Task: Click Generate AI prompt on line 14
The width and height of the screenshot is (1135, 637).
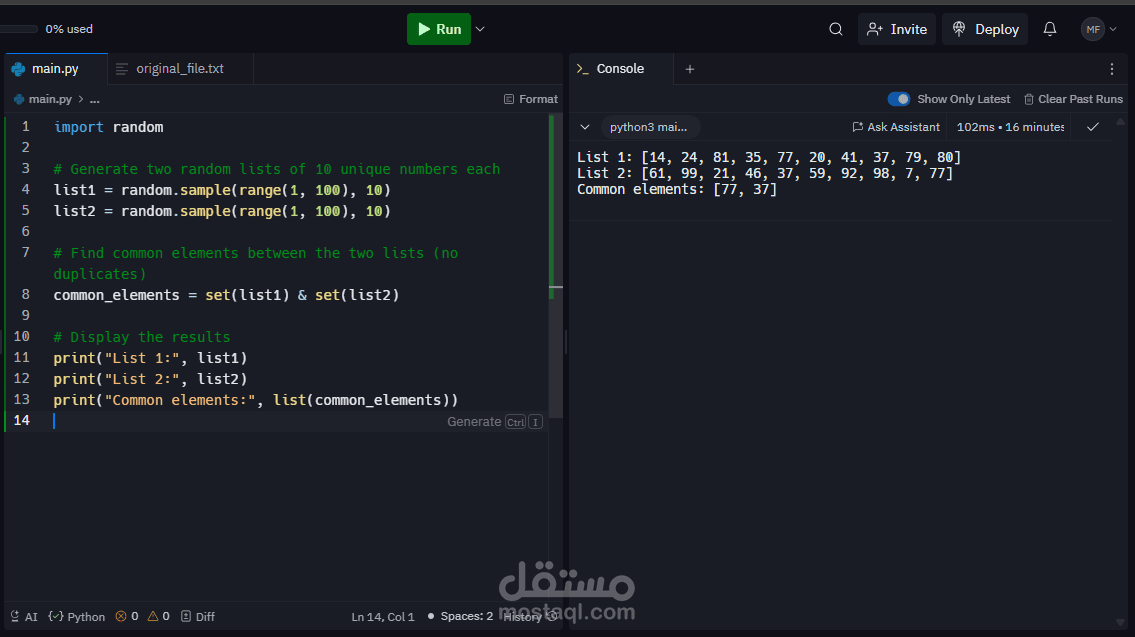Action: tap(494, 421)
